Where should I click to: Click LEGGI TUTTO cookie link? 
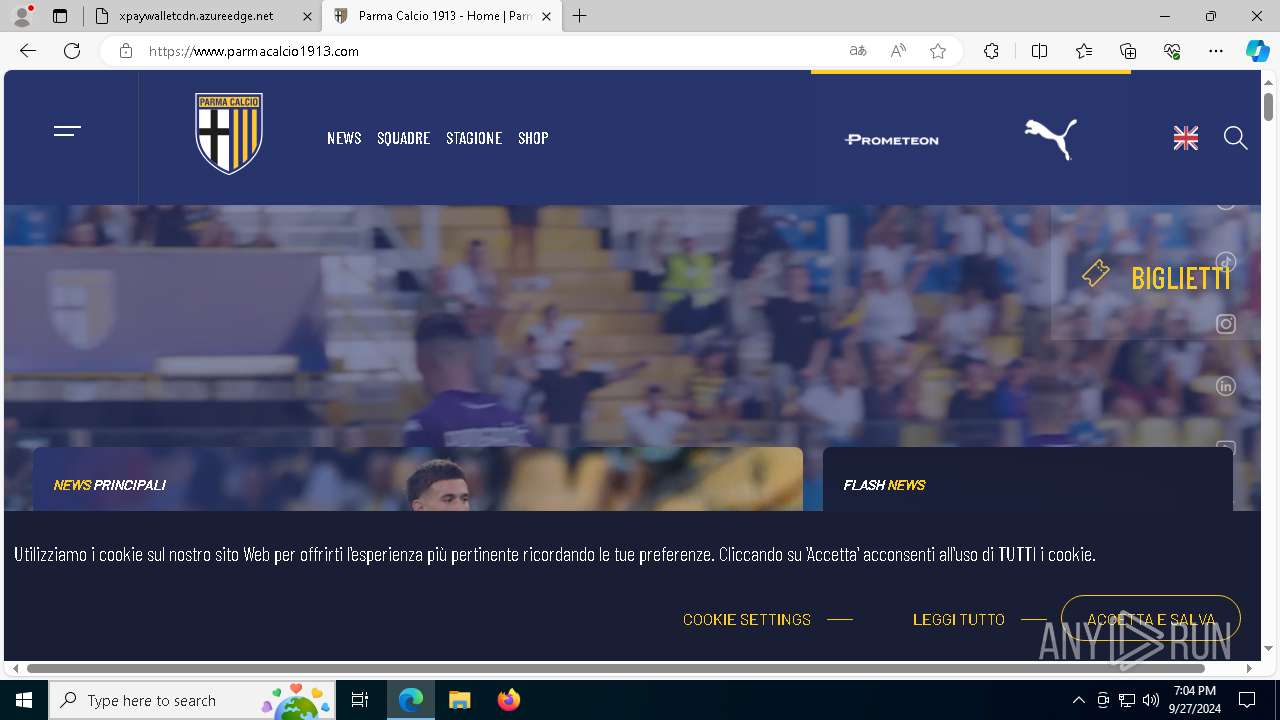tap(959, 619)
